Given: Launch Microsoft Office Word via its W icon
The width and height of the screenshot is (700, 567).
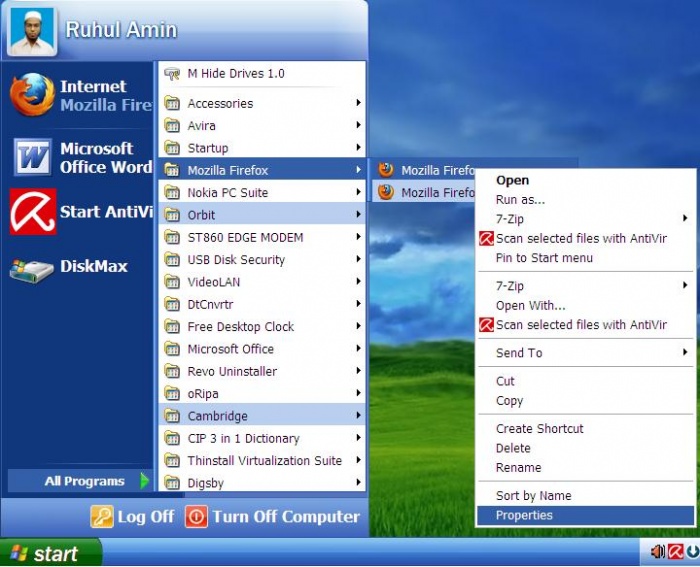Looking at the screenshot, I should click(x=32, y=157).
